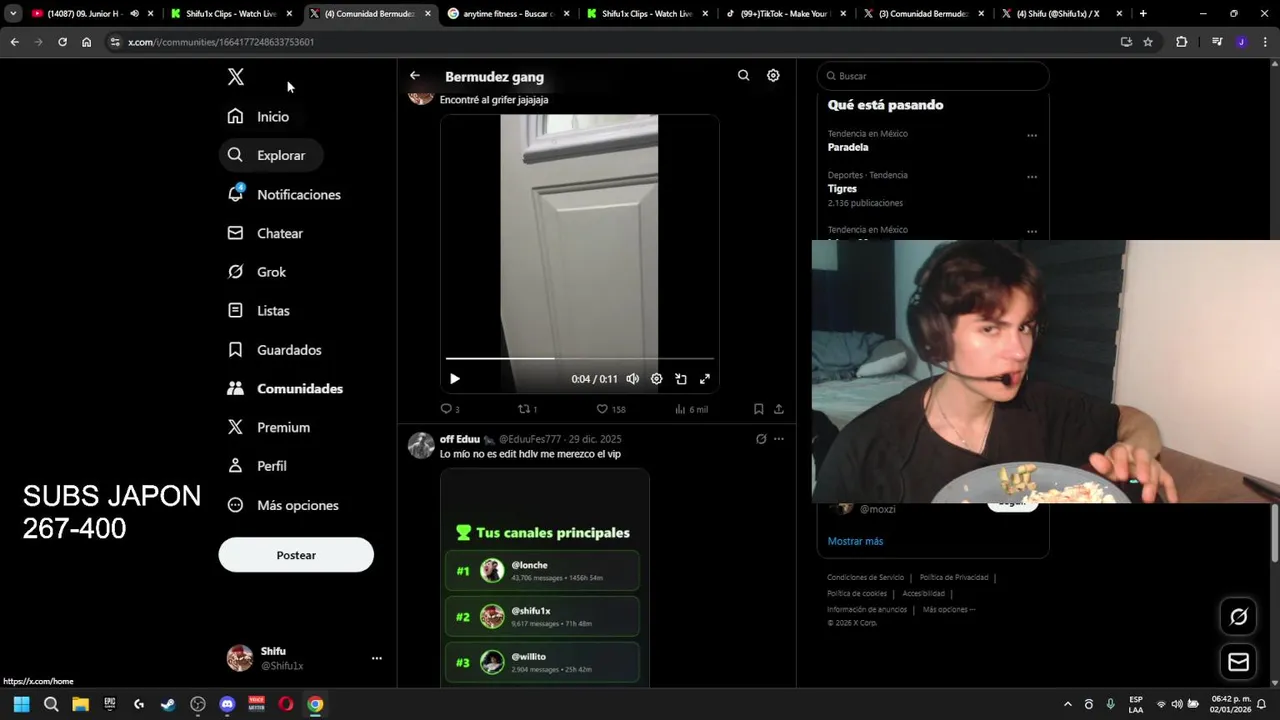Go to Guardados bookmarks
Screen dimensions: 1280x720
coord(275,350)
